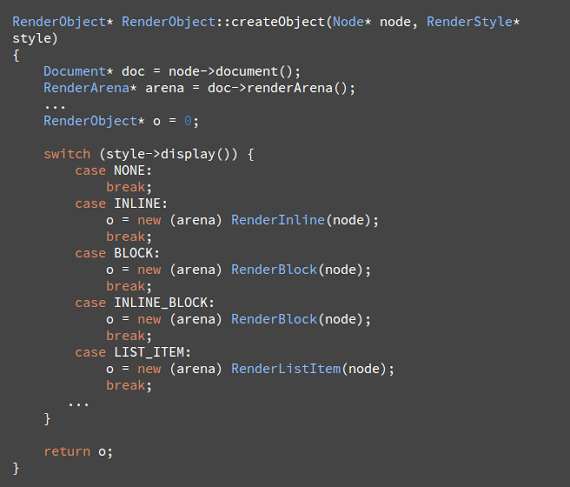Click RenderInline(node) constructor call
570x487 pixels.
pos(301,220)
